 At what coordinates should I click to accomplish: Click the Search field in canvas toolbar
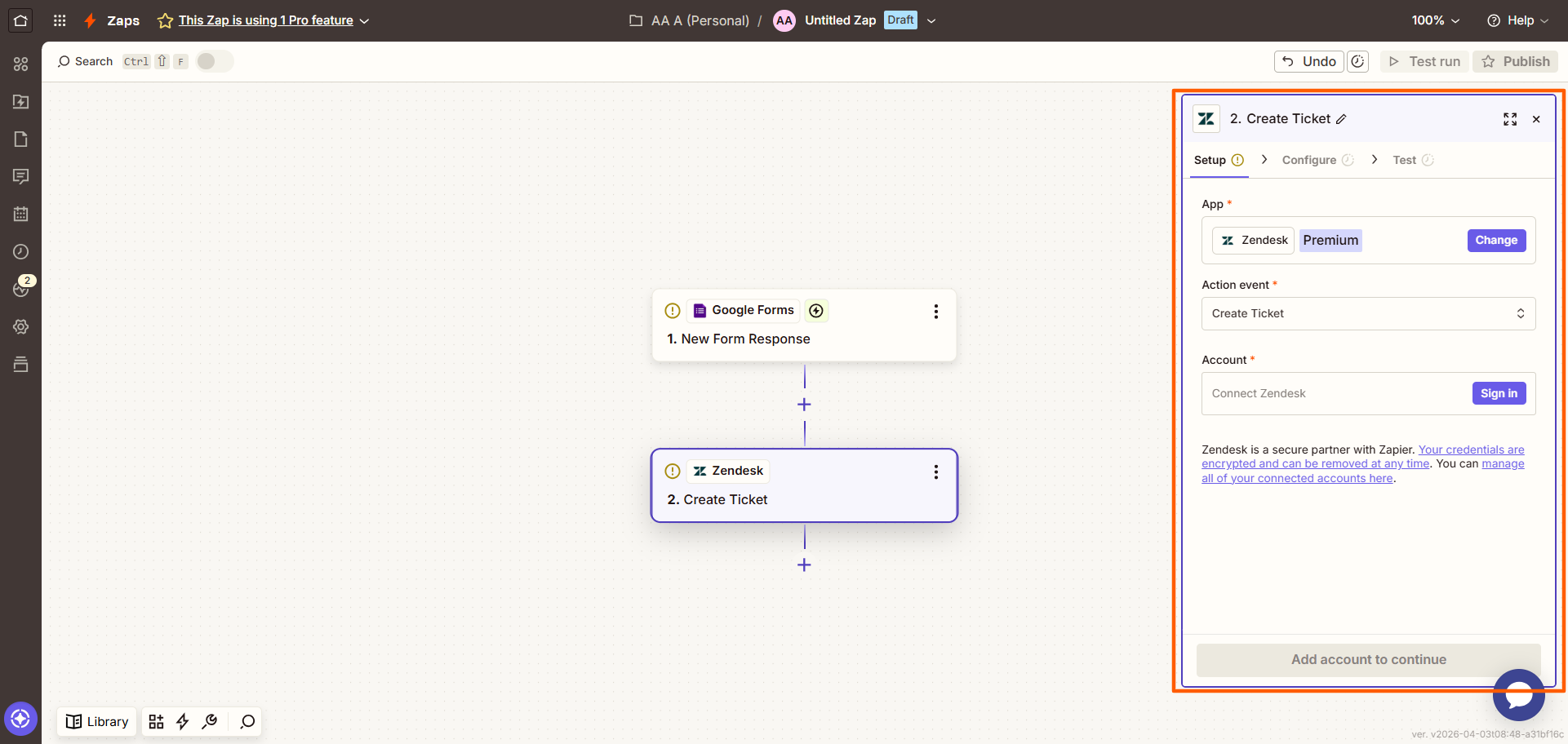tap(86, 61)
